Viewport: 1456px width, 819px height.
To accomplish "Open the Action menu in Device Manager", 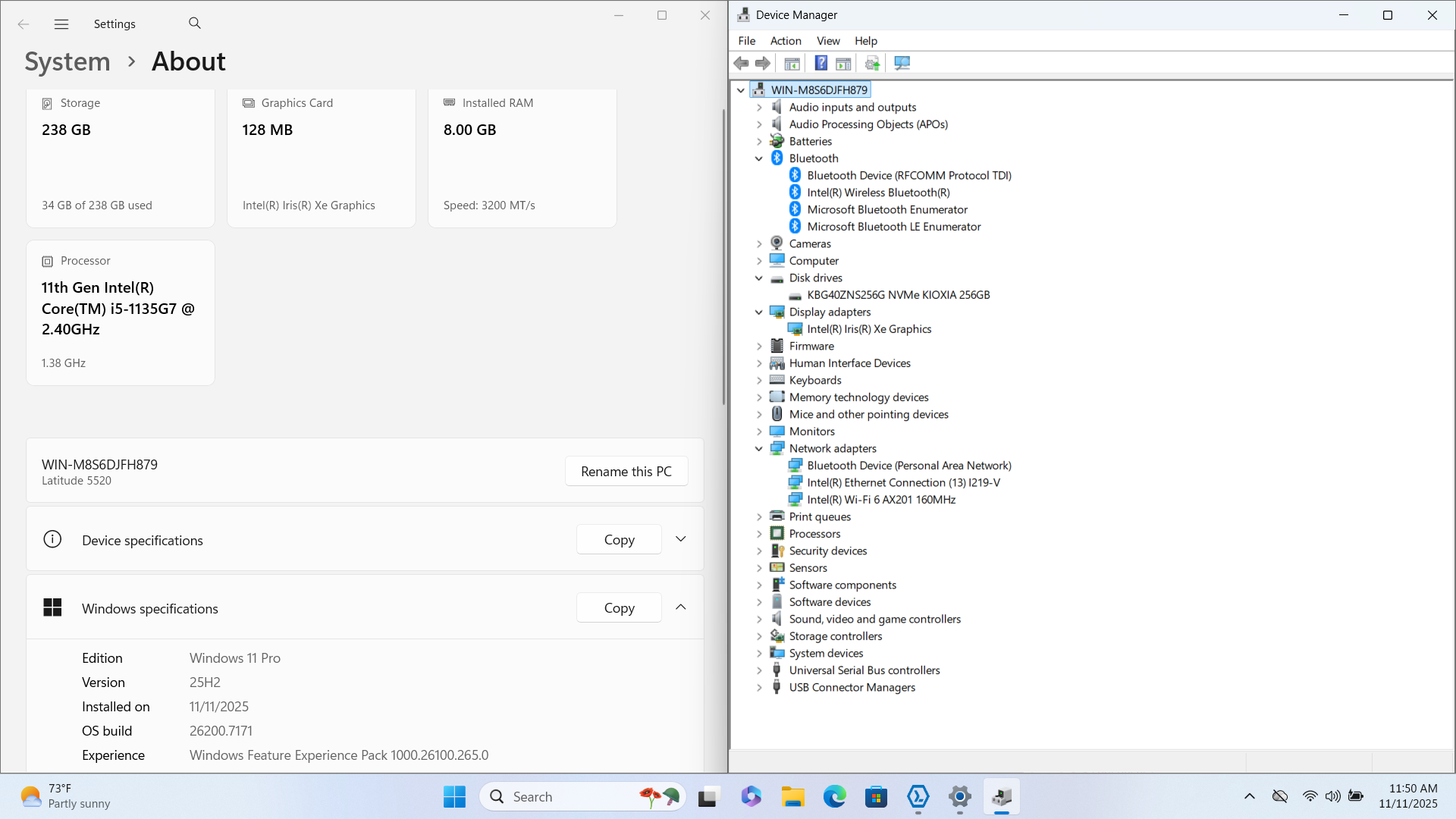I will [785, 41].
